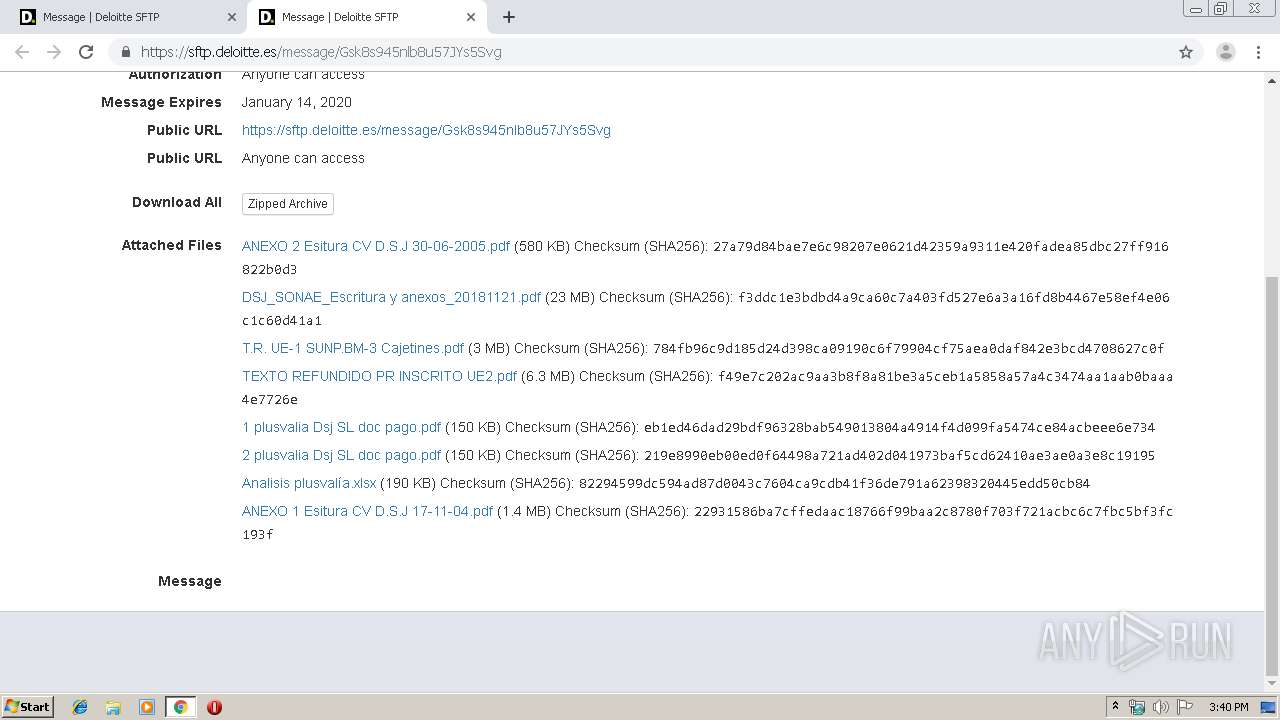1280x720 pixels.
Task: Bookmark this page with the star icon
Action: pos(1186,52)
